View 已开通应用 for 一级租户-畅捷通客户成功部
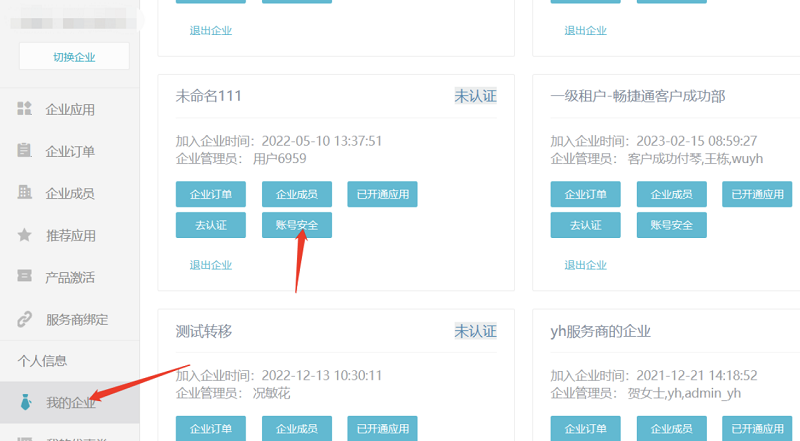The height and width of the screenshot is (441, 800). click(757, 194)
